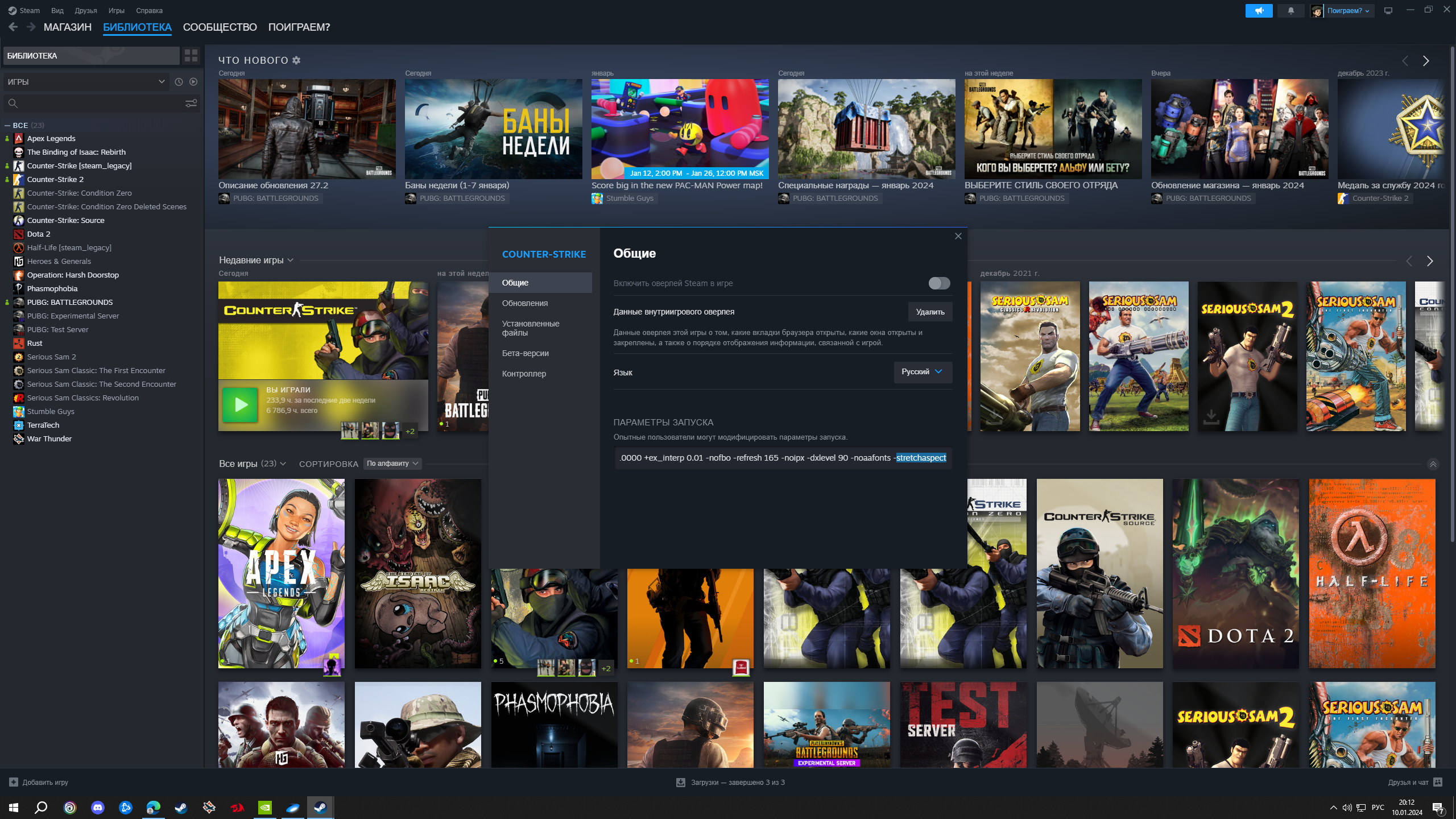Open the Игры menu

[117, 10]
